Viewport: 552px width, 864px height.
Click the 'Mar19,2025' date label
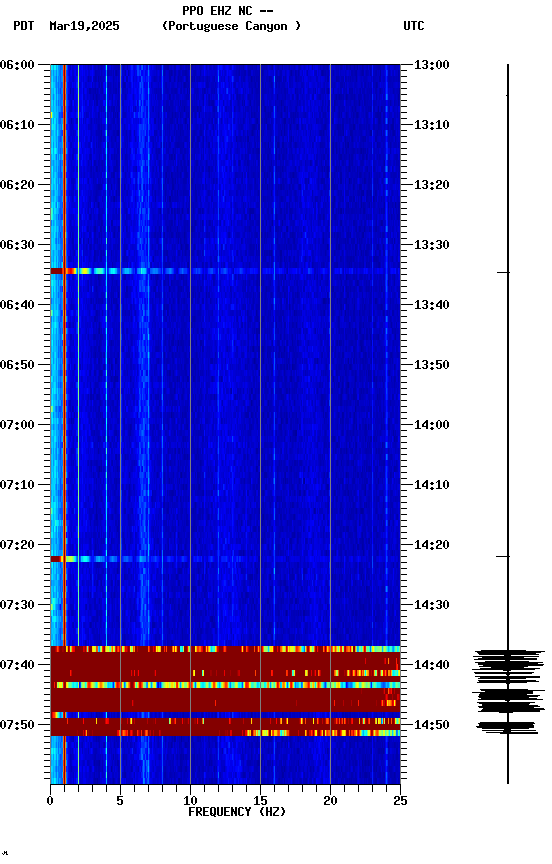click(x=84, y=26)
